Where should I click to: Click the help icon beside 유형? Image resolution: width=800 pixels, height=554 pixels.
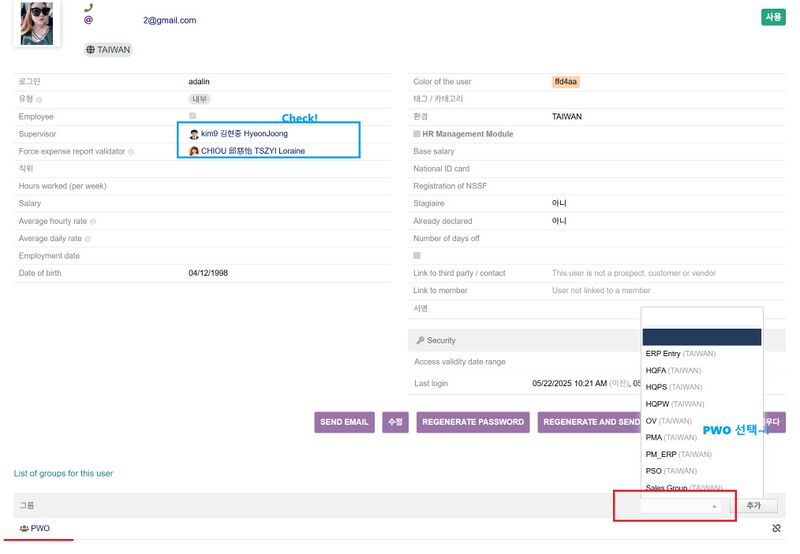(x=39, y=100)
